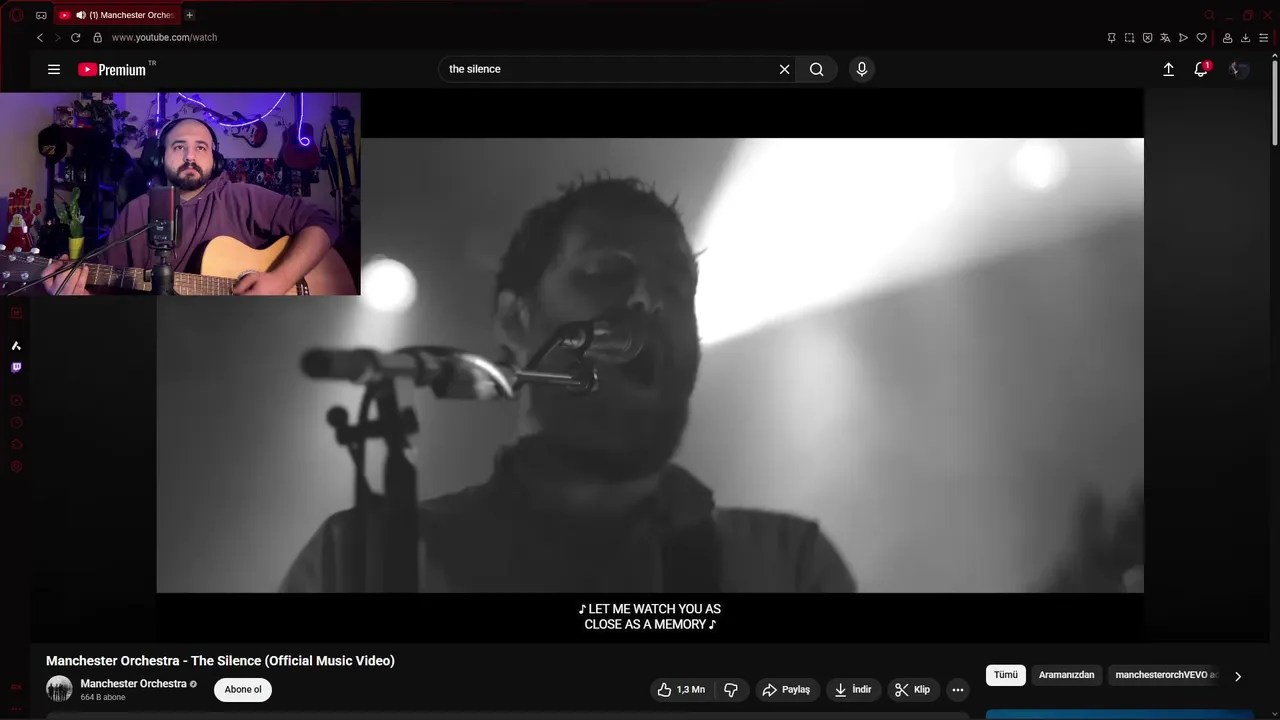Open the Manchester Orchestra channel name link

(x=133, y=684)
